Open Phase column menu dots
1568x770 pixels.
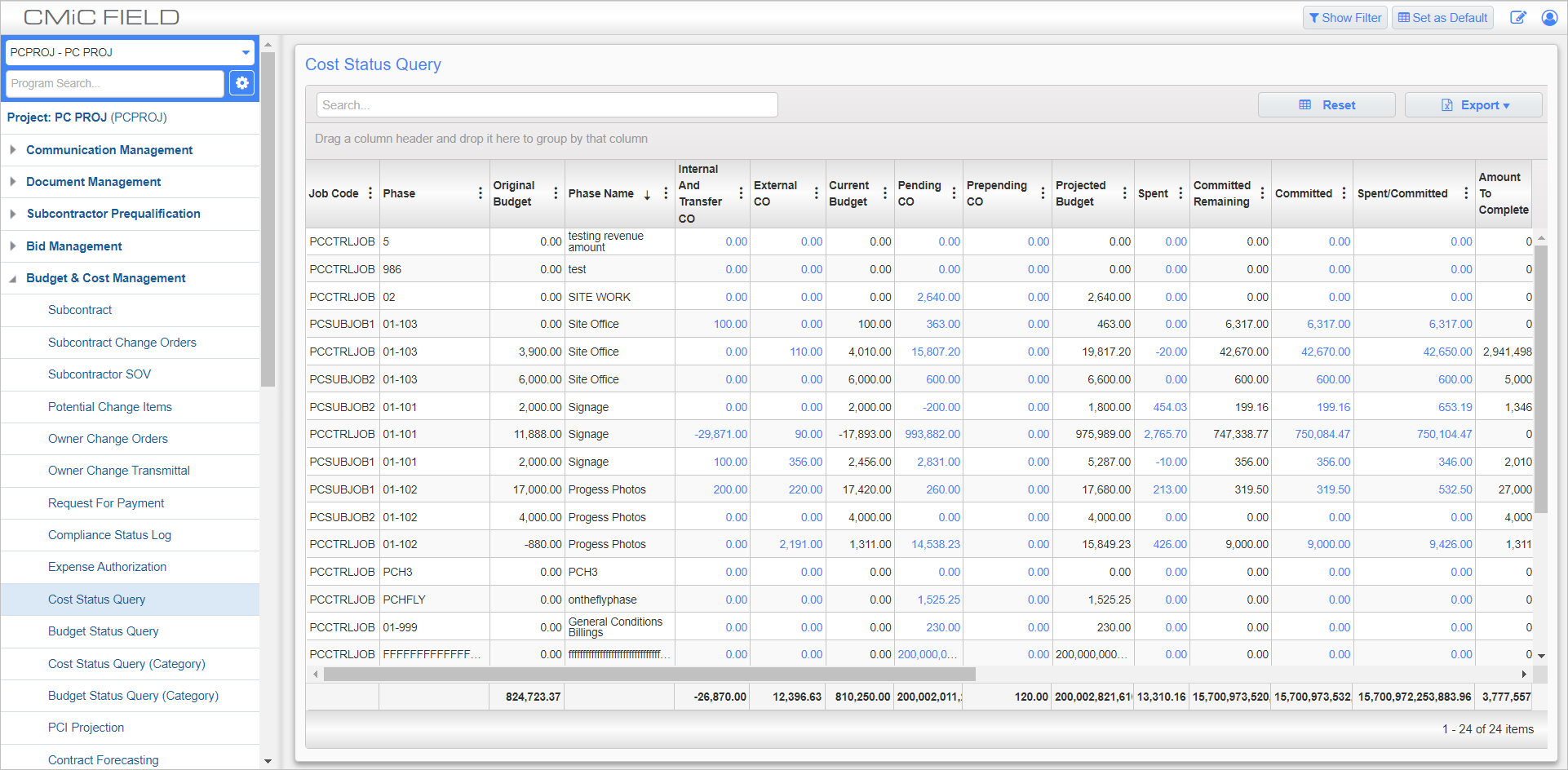click(x=481, y=193)
